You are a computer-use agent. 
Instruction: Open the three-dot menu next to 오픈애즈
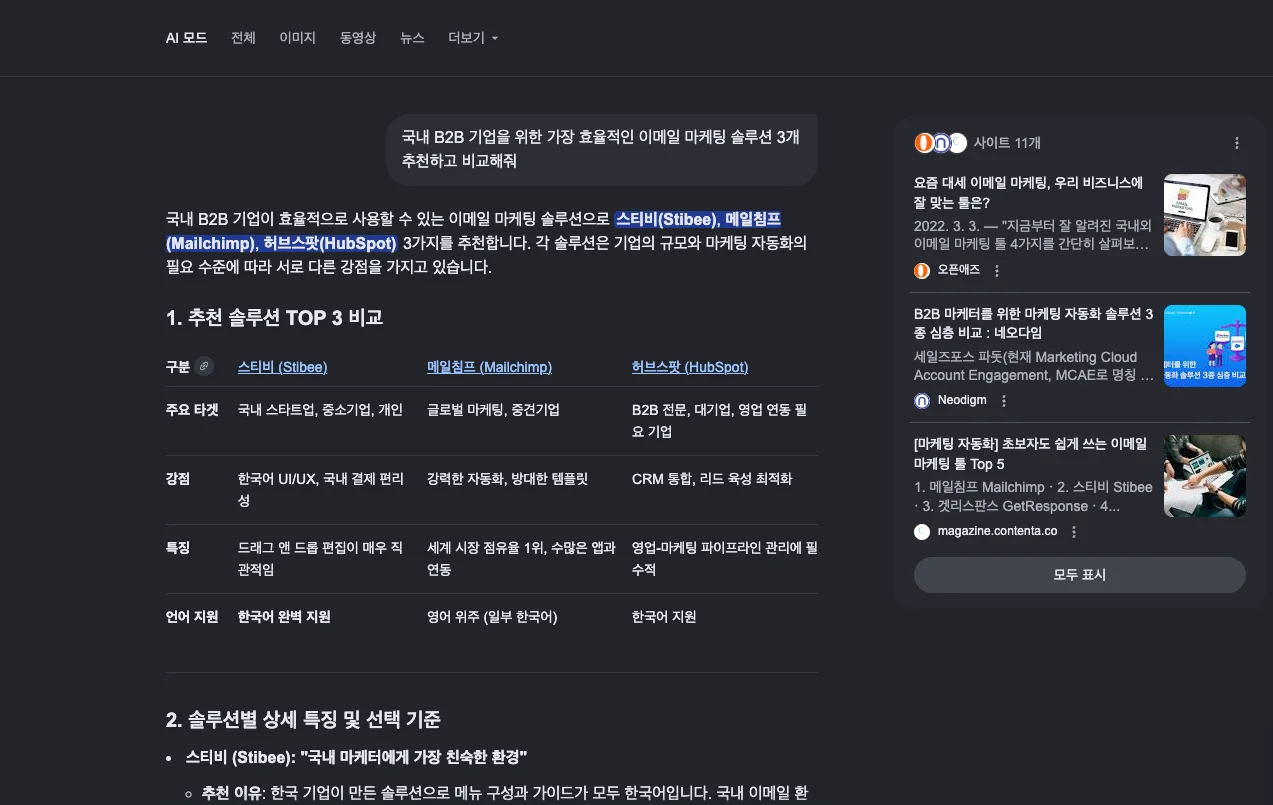[x=996, y=270]
